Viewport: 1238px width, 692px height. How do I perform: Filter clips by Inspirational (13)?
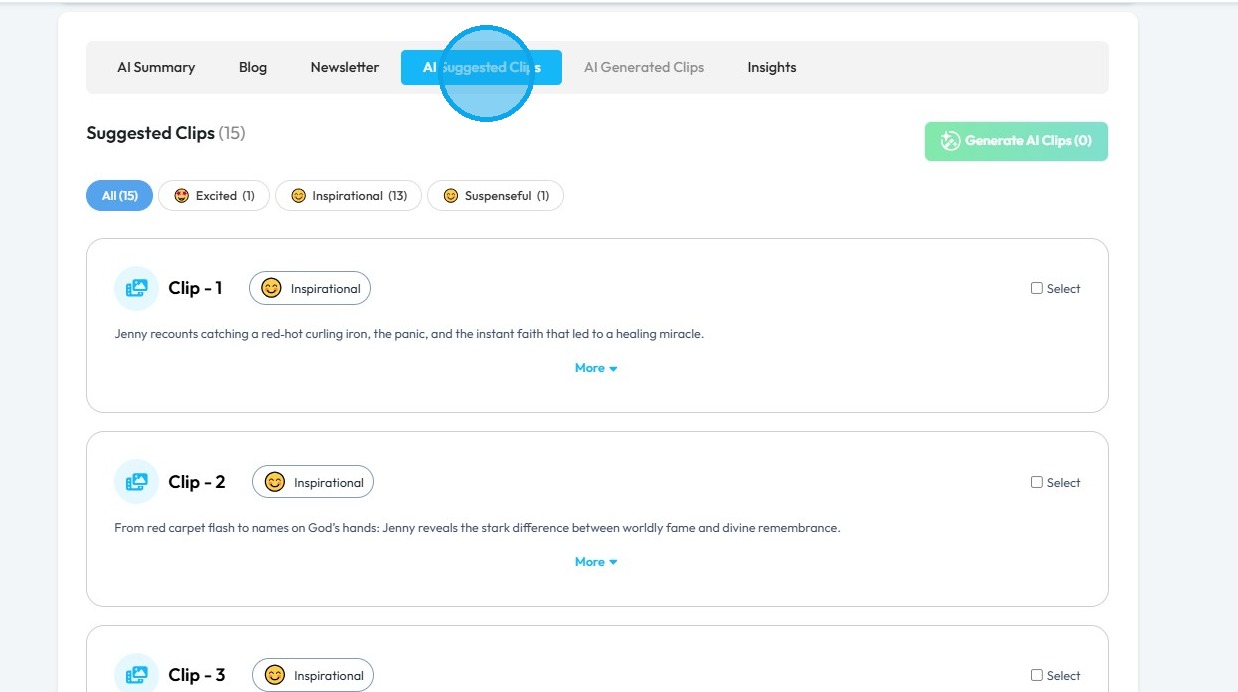click(348, 196)
